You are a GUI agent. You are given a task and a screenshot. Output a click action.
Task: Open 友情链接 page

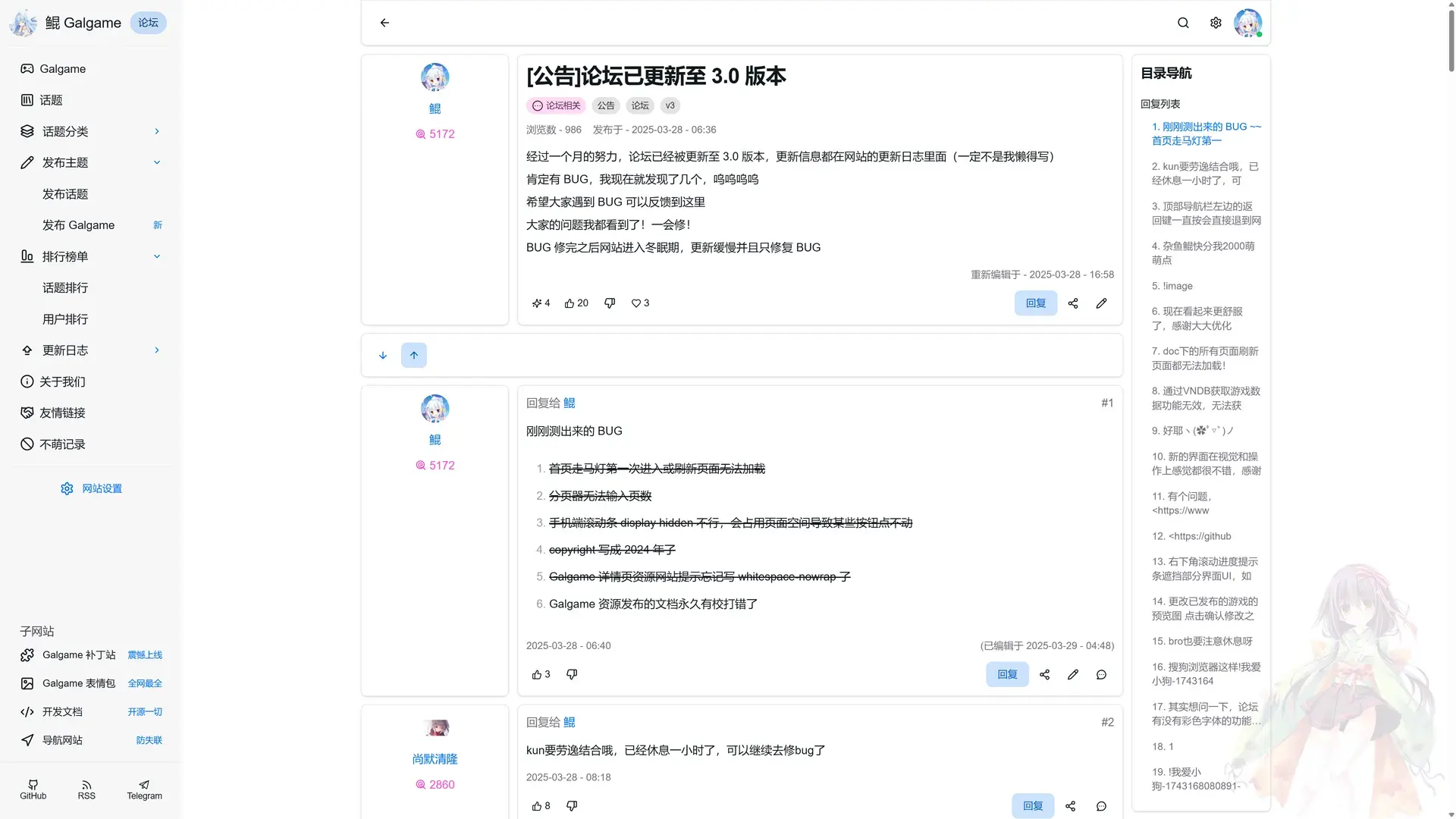[x=91, y=413]
